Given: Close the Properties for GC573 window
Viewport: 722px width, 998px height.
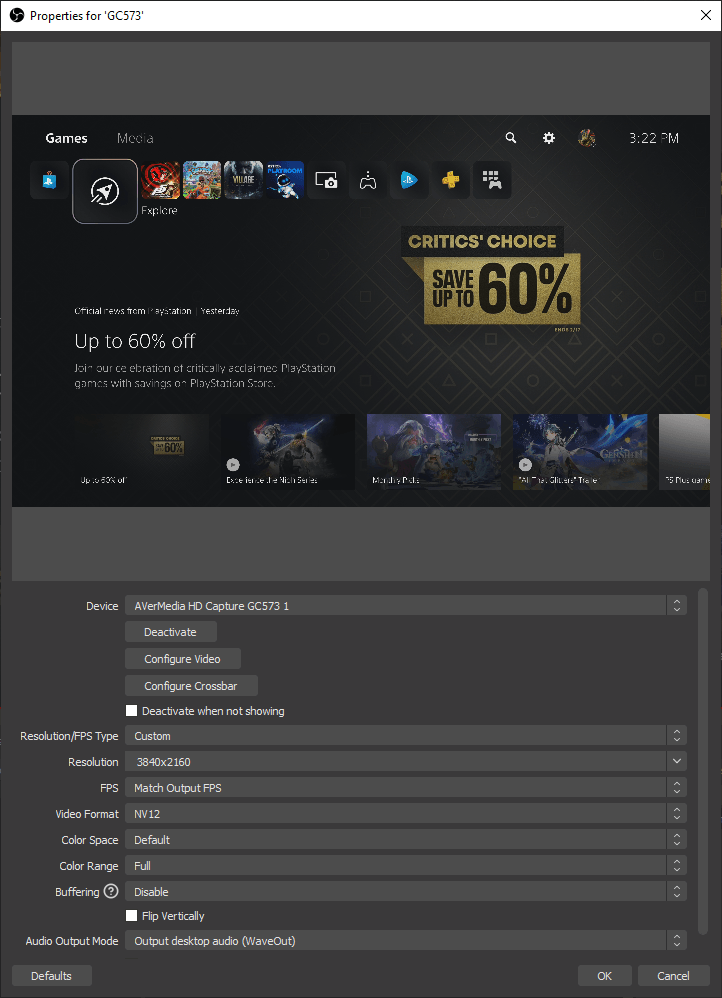Looking at the screenshot, I should tap(705, 15).
